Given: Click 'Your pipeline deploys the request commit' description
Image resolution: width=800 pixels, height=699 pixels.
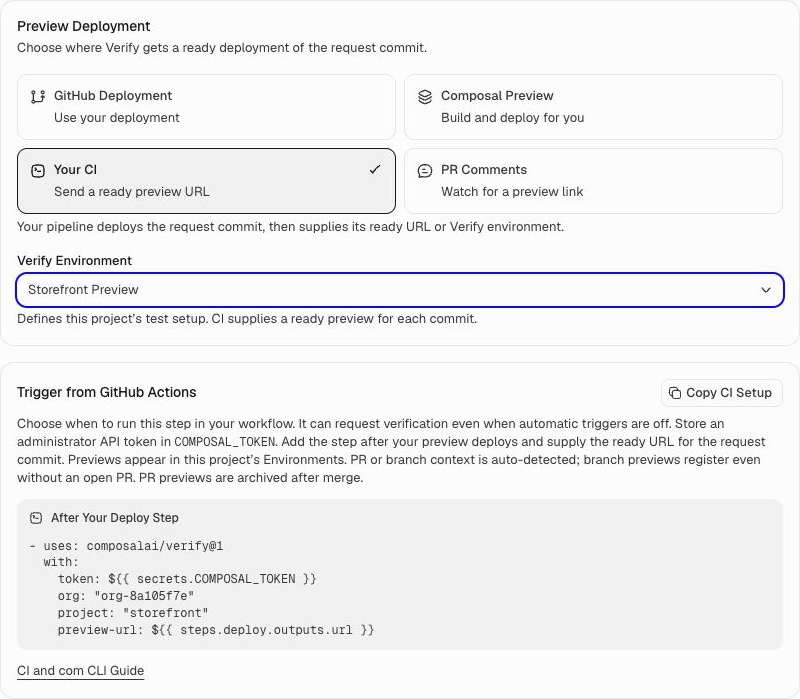Looking at the screenshot, I should click(x=290, y=227).
